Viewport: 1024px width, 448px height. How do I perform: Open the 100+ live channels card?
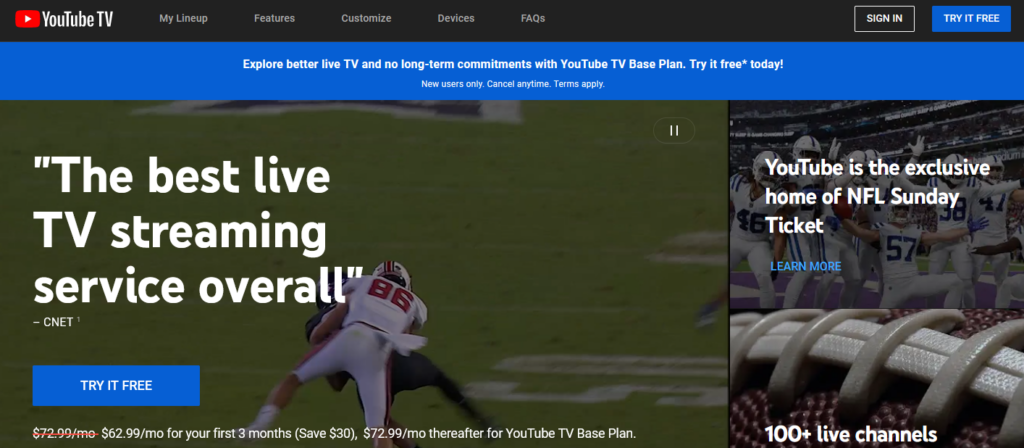coord(850,434)
